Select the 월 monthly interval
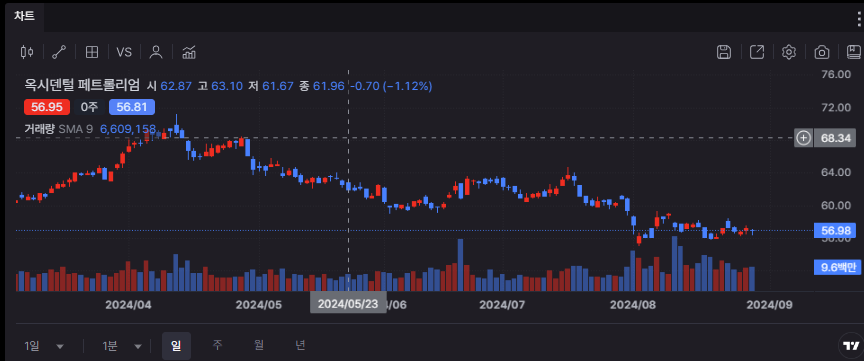864x361 pixels. 258,346
